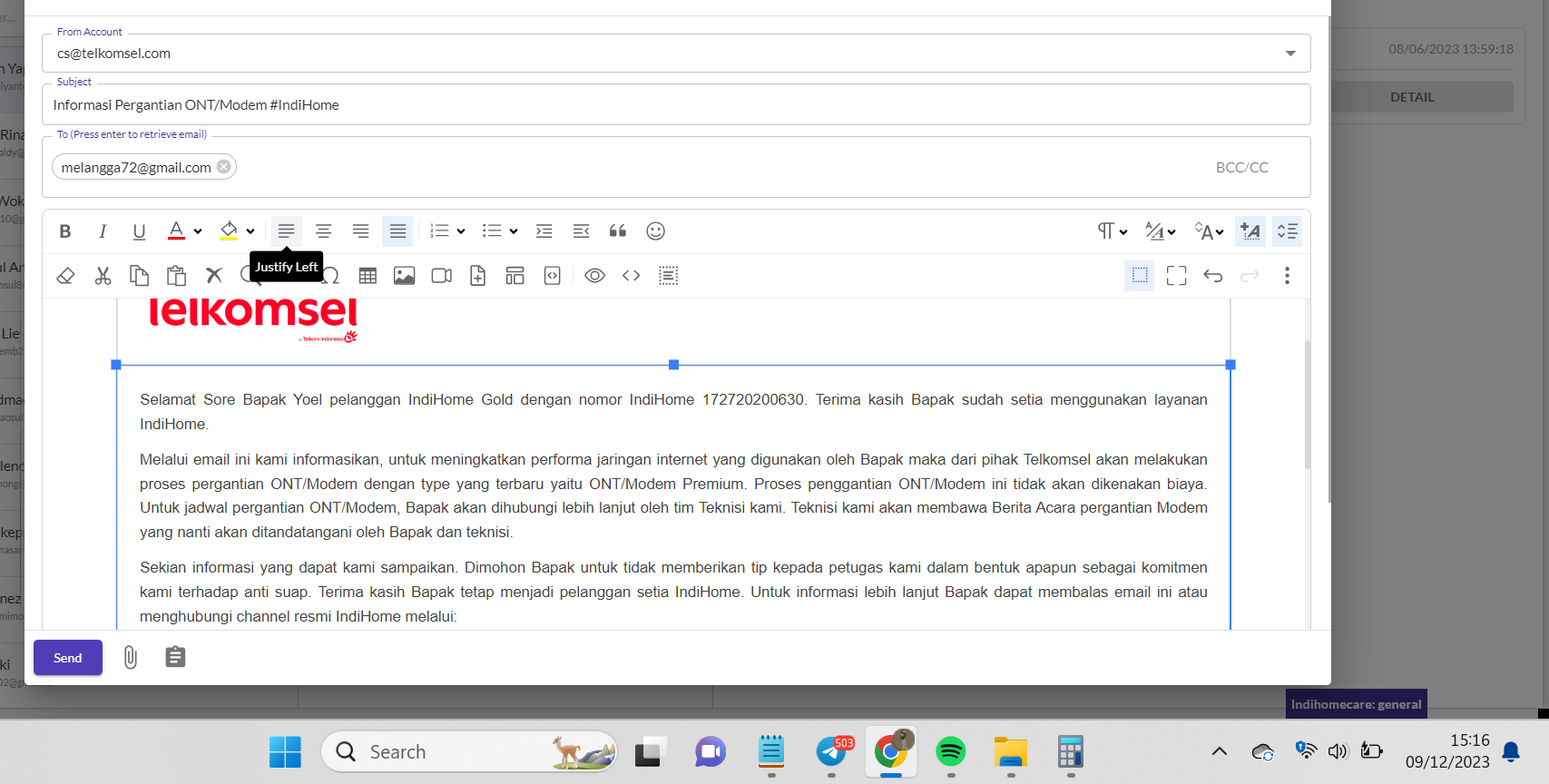This screenshot has width=1549, height=784.
Task: Click the email body's Selamat Sore paragraph
Action: pyautogui.click(x=673, y=412)
